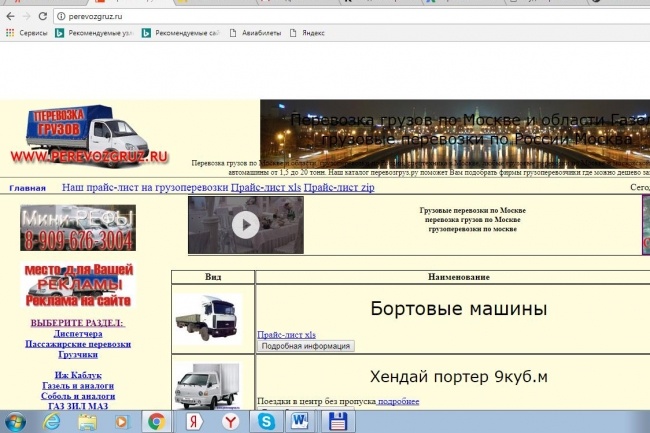Download Прайс-лист xls in top menu
This screenshot has width=650, height=433.
tap(266, 187)
